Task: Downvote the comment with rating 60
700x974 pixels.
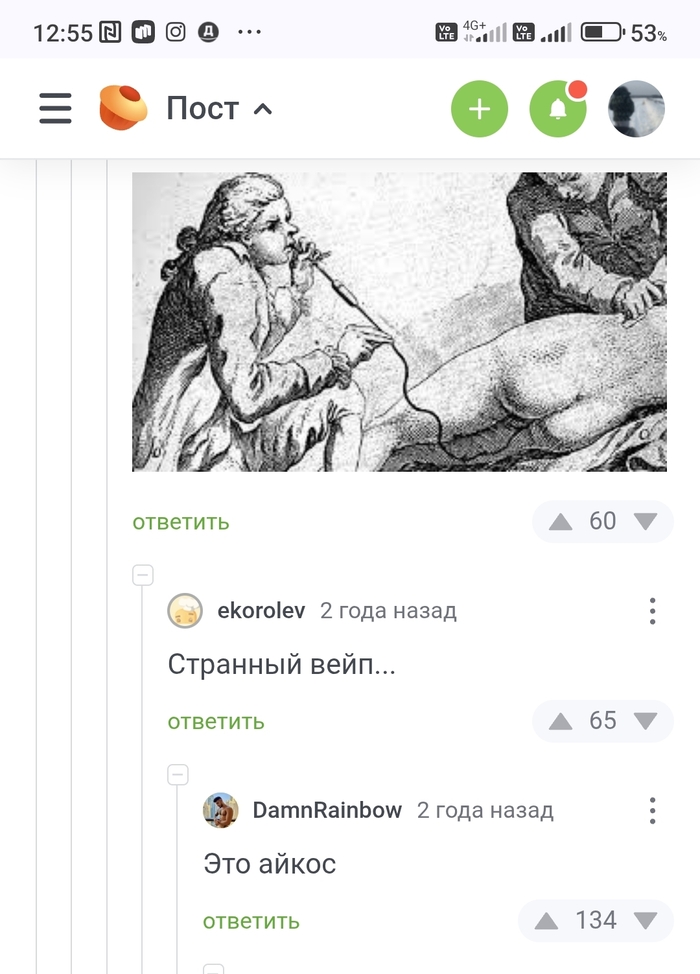Action: (645, 522)
